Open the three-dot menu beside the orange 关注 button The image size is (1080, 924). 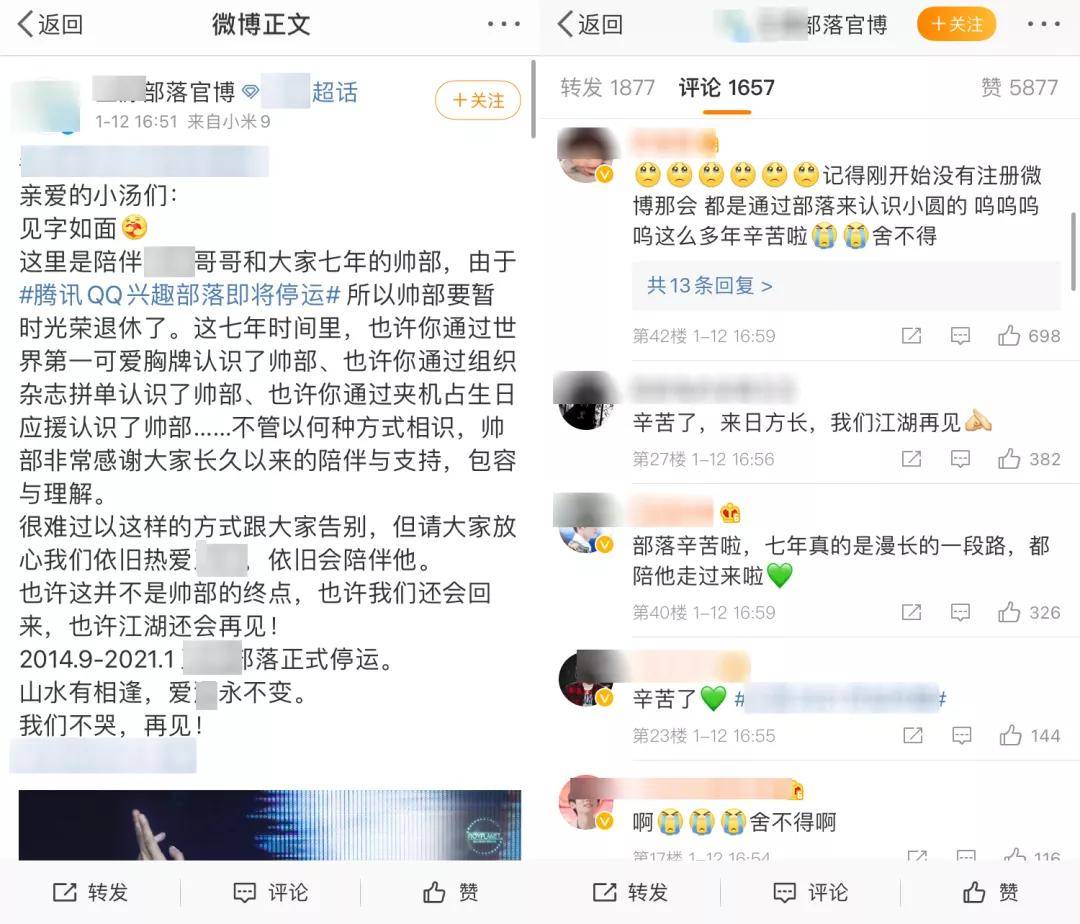pyautogui.click(x=1043, y=24)
